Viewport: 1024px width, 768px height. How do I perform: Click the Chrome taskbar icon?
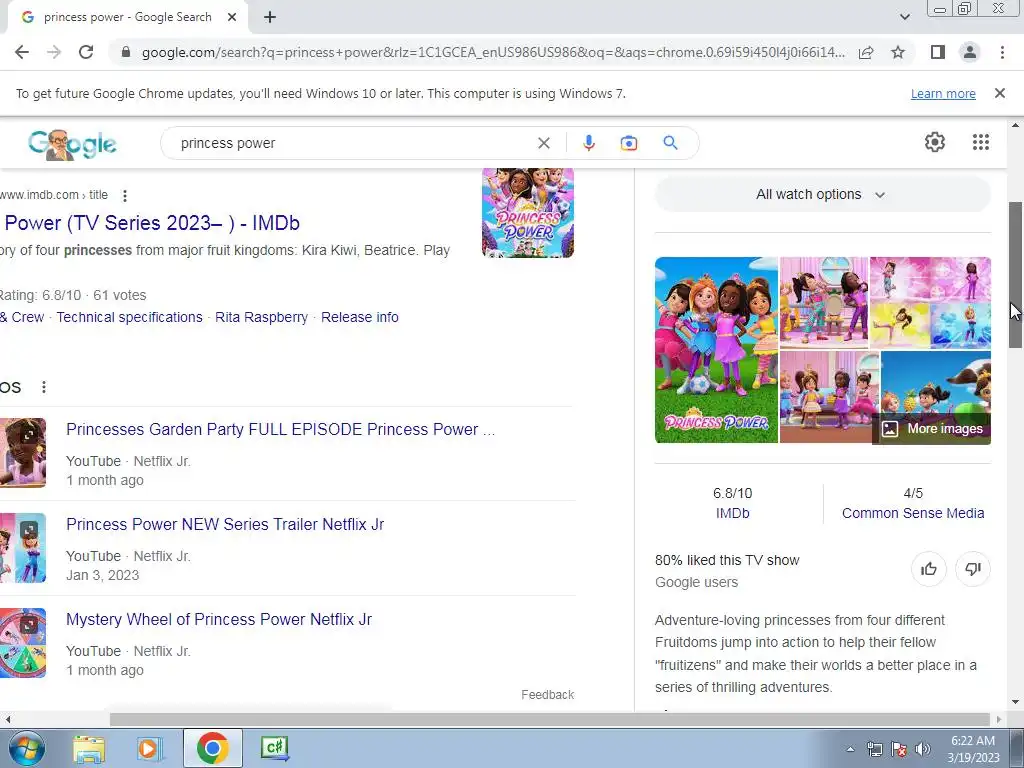tap(212, 748)
